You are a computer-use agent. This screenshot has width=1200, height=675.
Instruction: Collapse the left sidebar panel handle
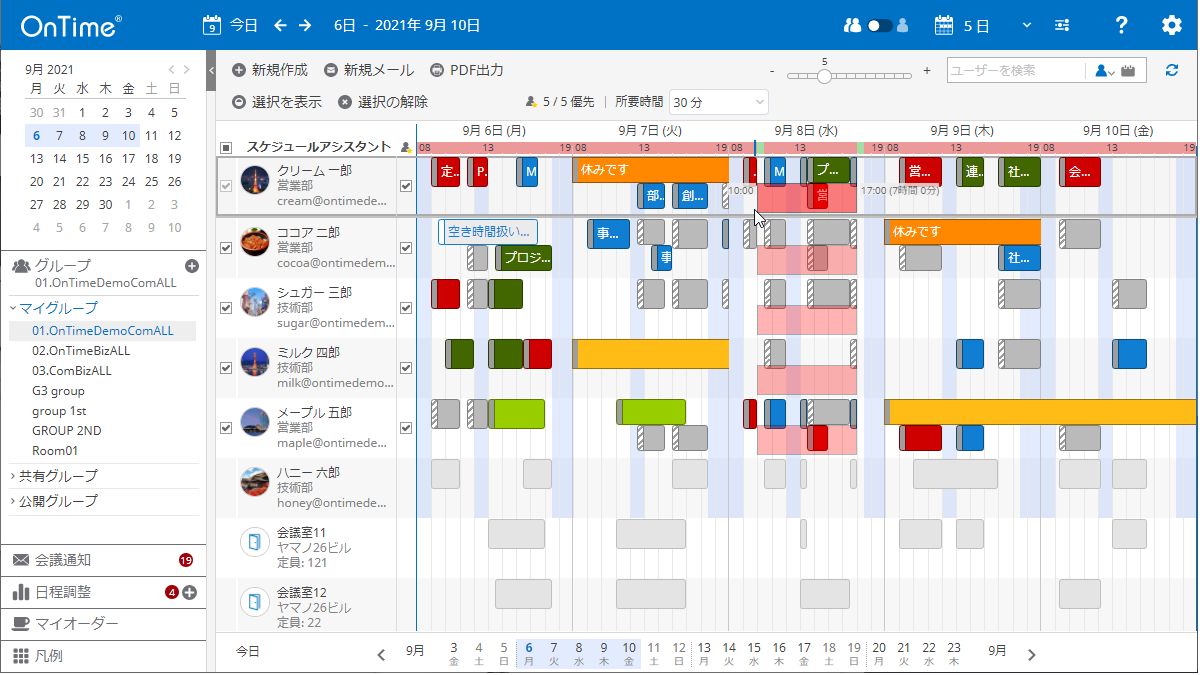(211, 71)
